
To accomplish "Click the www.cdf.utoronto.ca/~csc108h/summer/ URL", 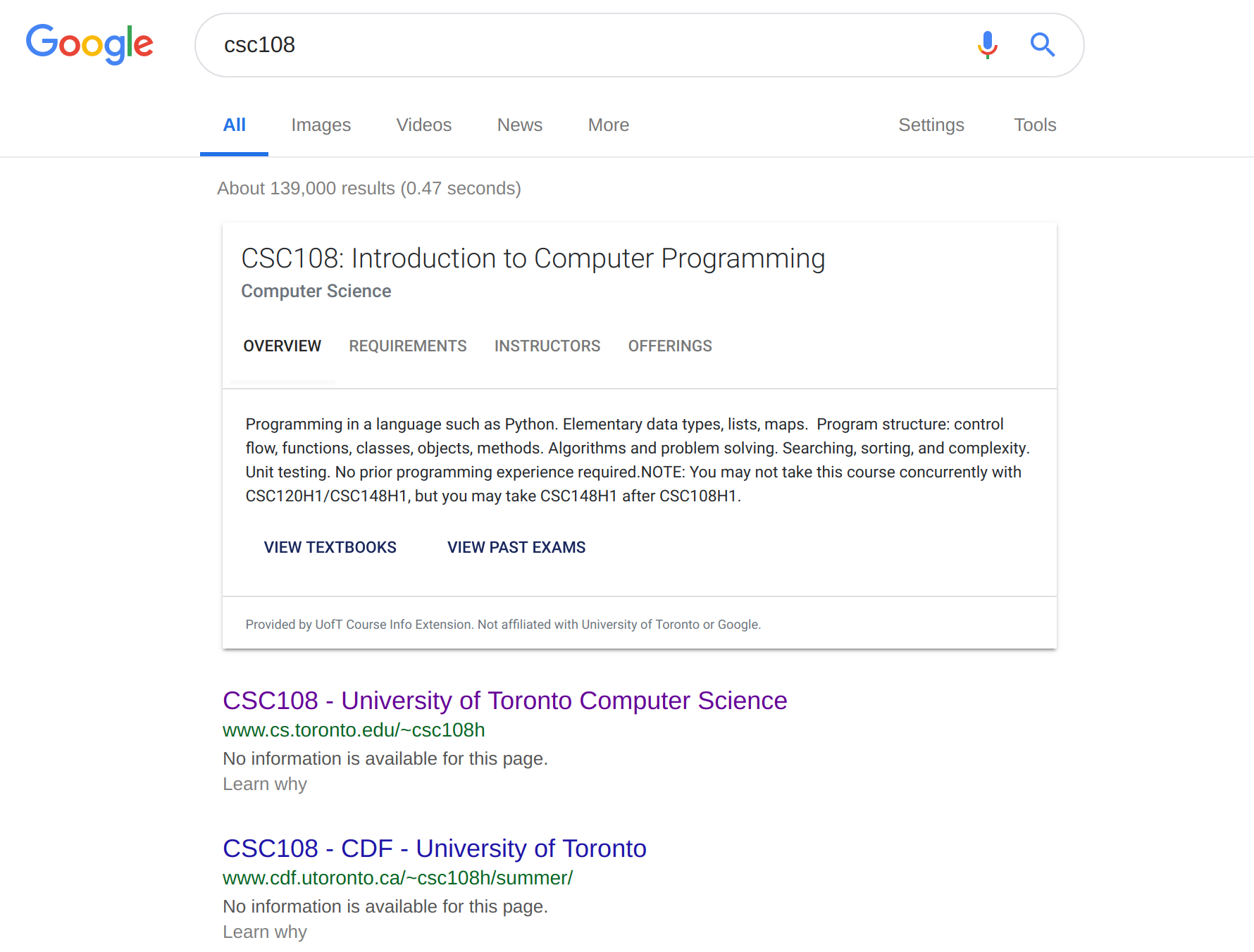I will [398, 878].
